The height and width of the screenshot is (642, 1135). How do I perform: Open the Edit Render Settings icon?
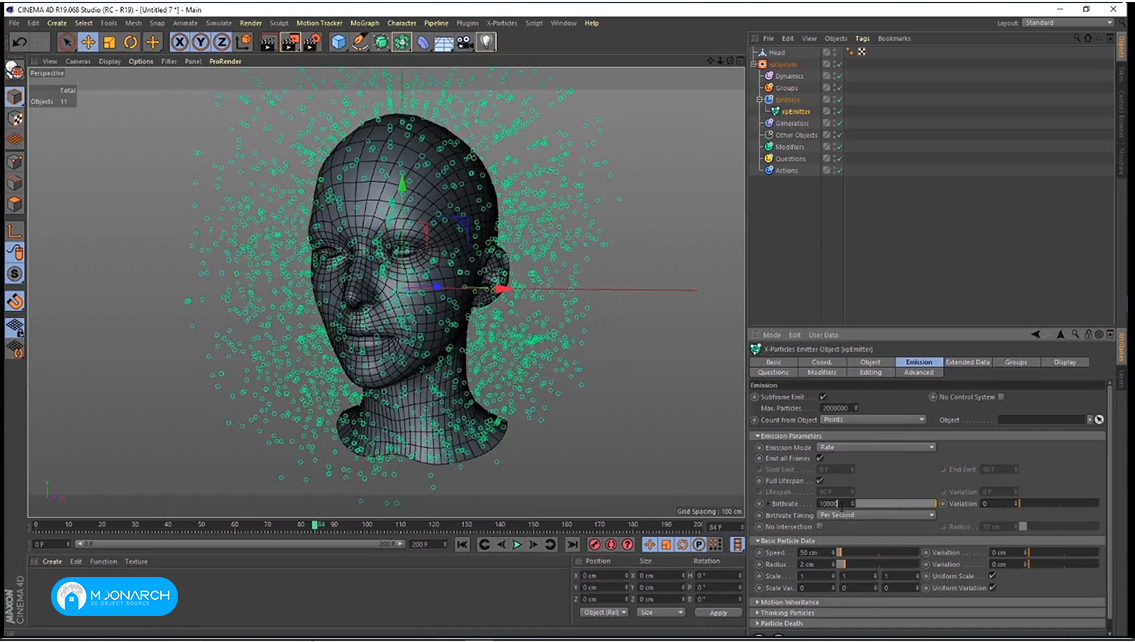tap(311, 42)
